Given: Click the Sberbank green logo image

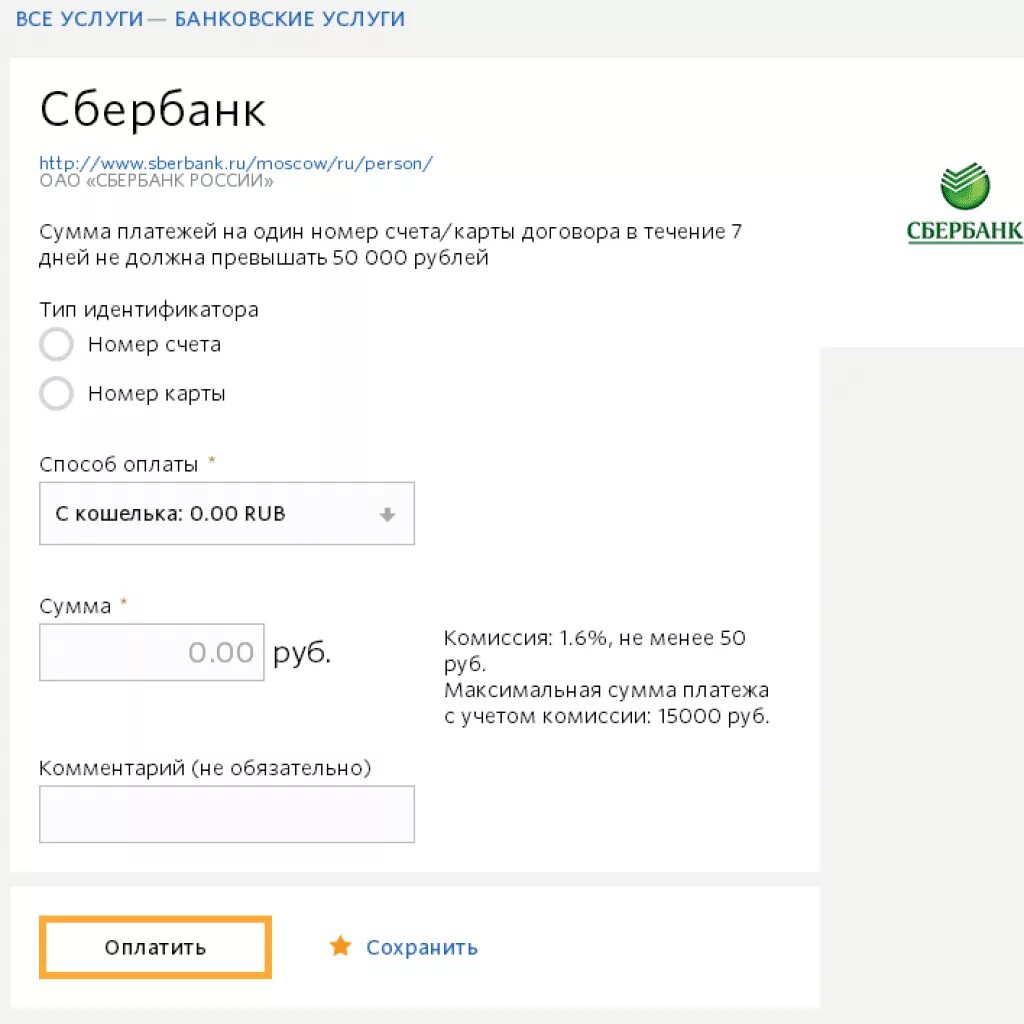Looking at the screenshot, I should [x=964, y=205].
